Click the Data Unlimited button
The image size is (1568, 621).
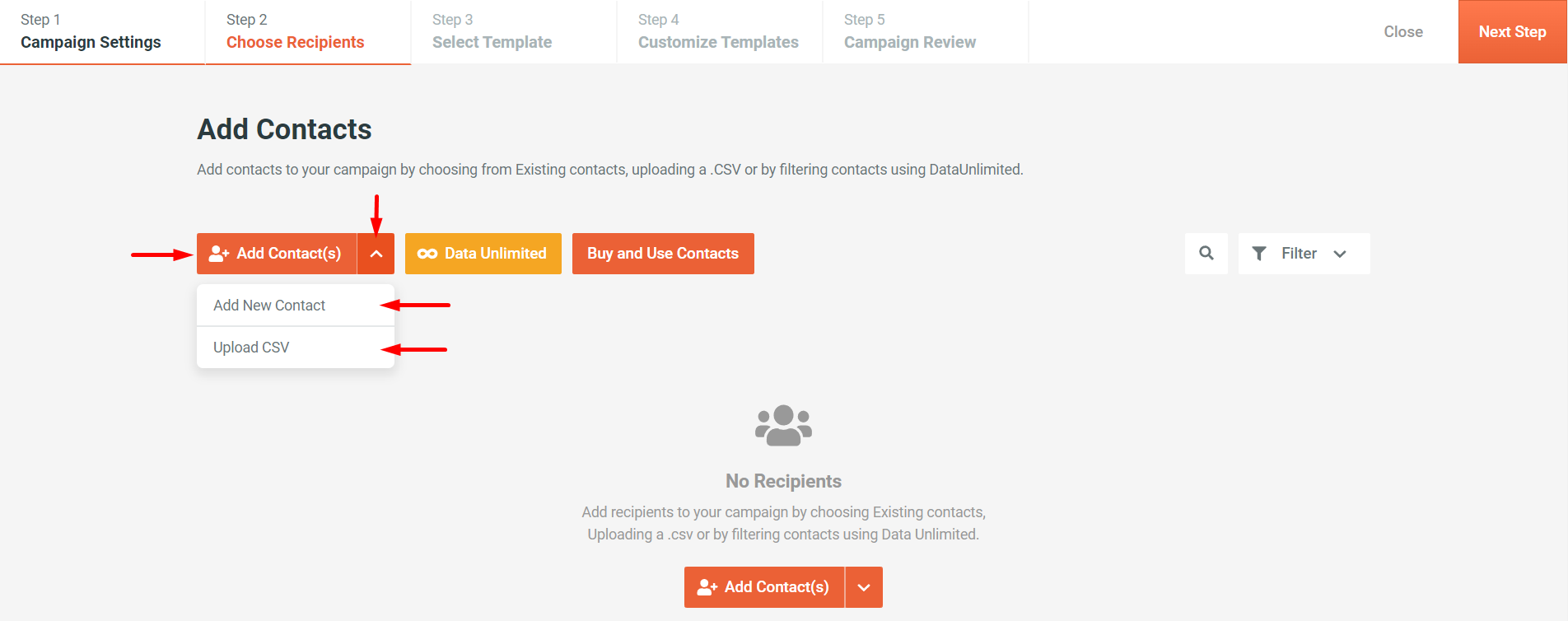coord(483,254)
